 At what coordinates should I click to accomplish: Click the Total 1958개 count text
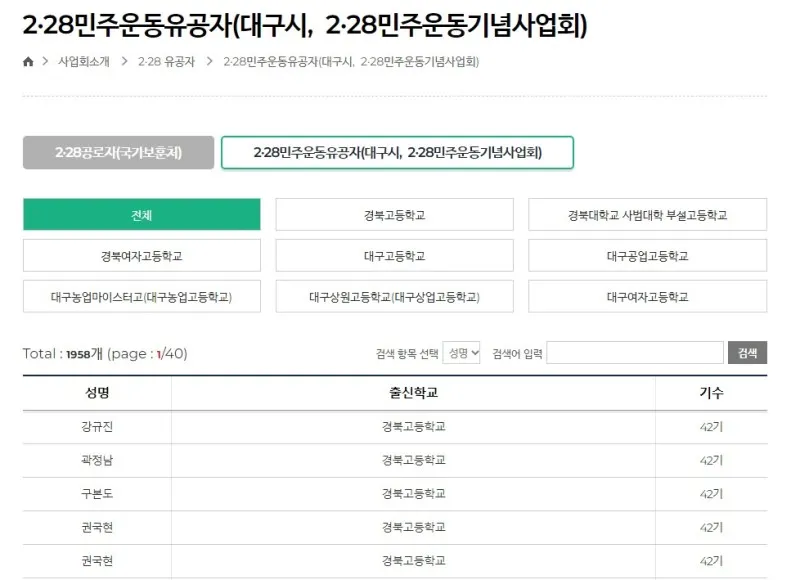(105, 354)
